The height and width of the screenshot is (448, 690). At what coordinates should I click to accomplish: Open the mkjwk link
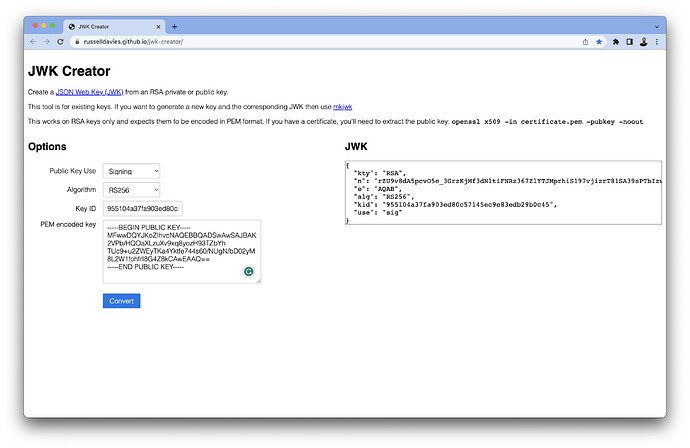342,106
